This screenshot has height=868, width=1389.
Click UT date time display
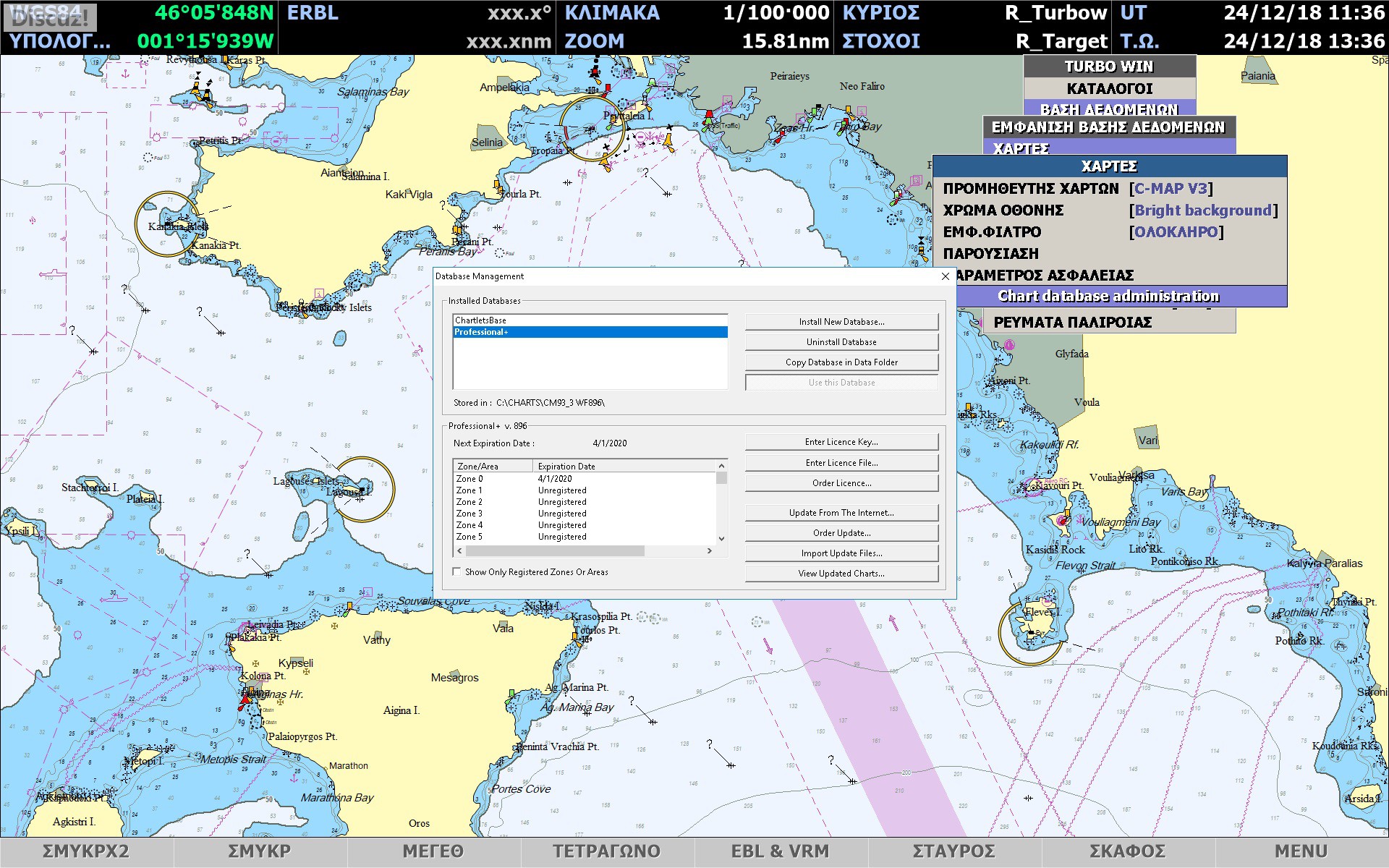[x=1252, y=13]
